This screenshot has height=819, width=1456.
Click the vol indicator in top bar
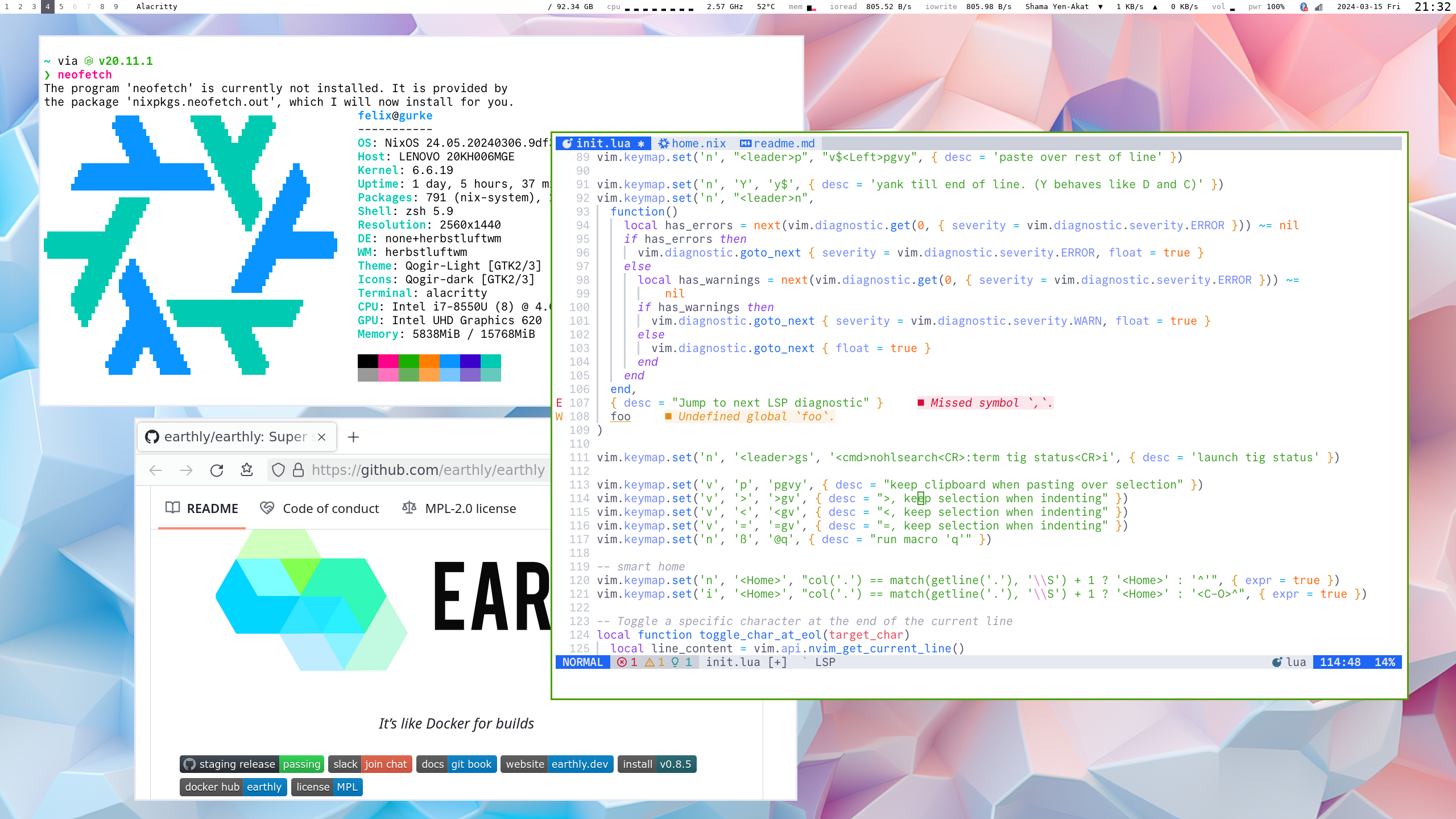tap(1223, 7)
